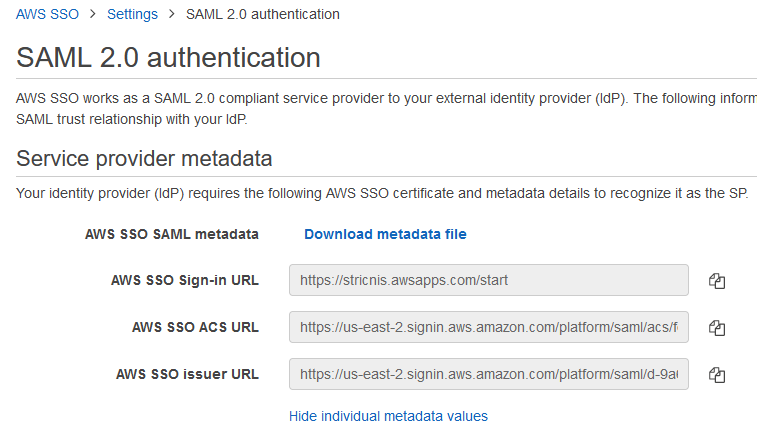Click the identity provider requirements description text

[380, 192]
